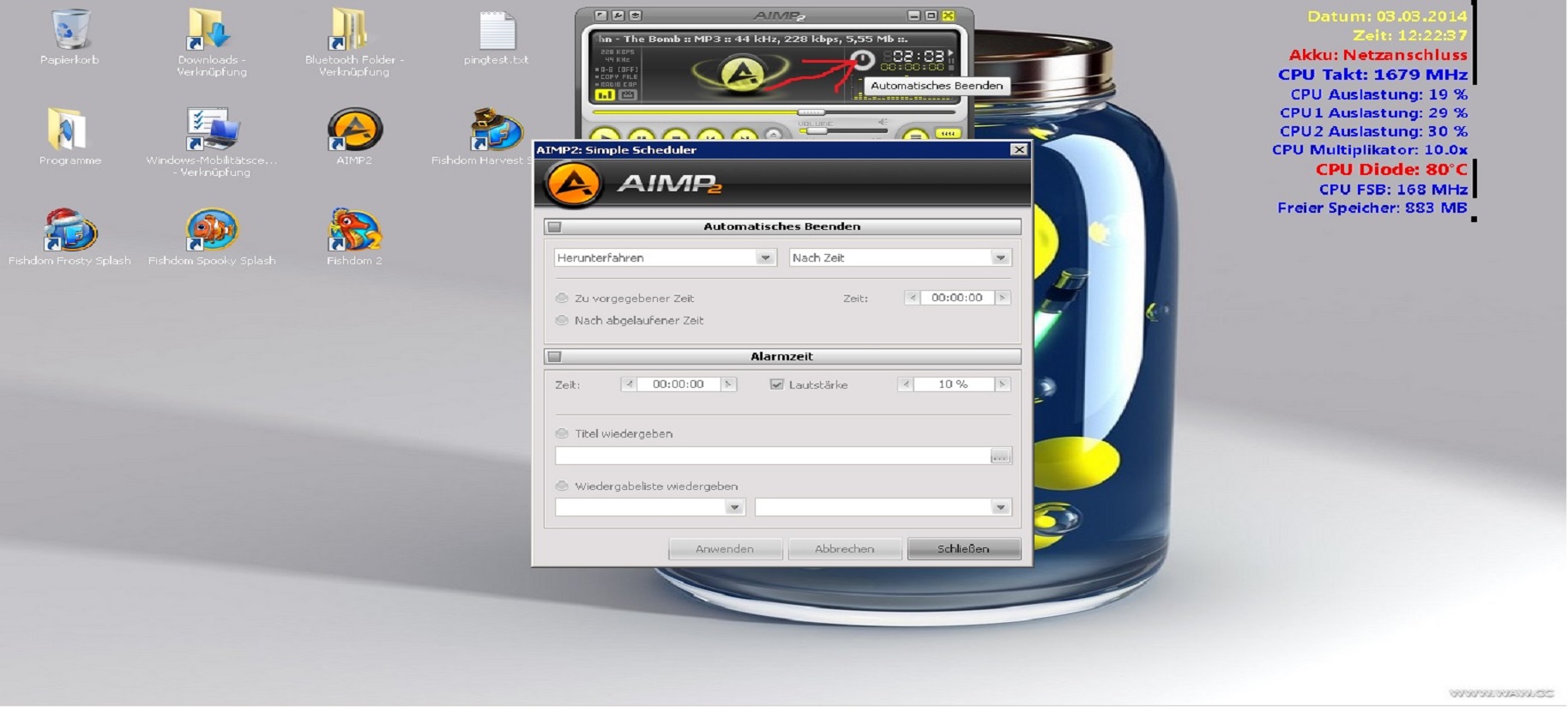1568x707 pixels.
Task: Open the AIMP player utilities button
Action: (x=636, y=15)
